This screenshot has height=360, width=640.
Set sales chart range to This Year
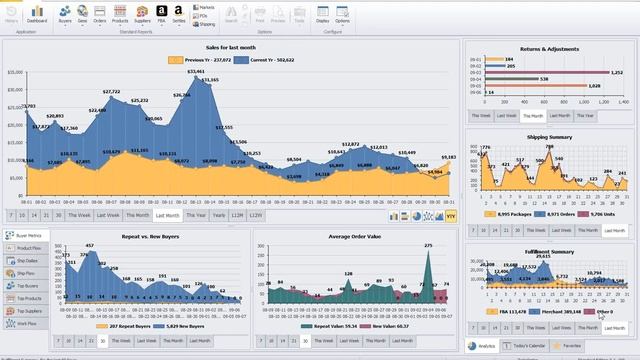click(x=196, y=215)
